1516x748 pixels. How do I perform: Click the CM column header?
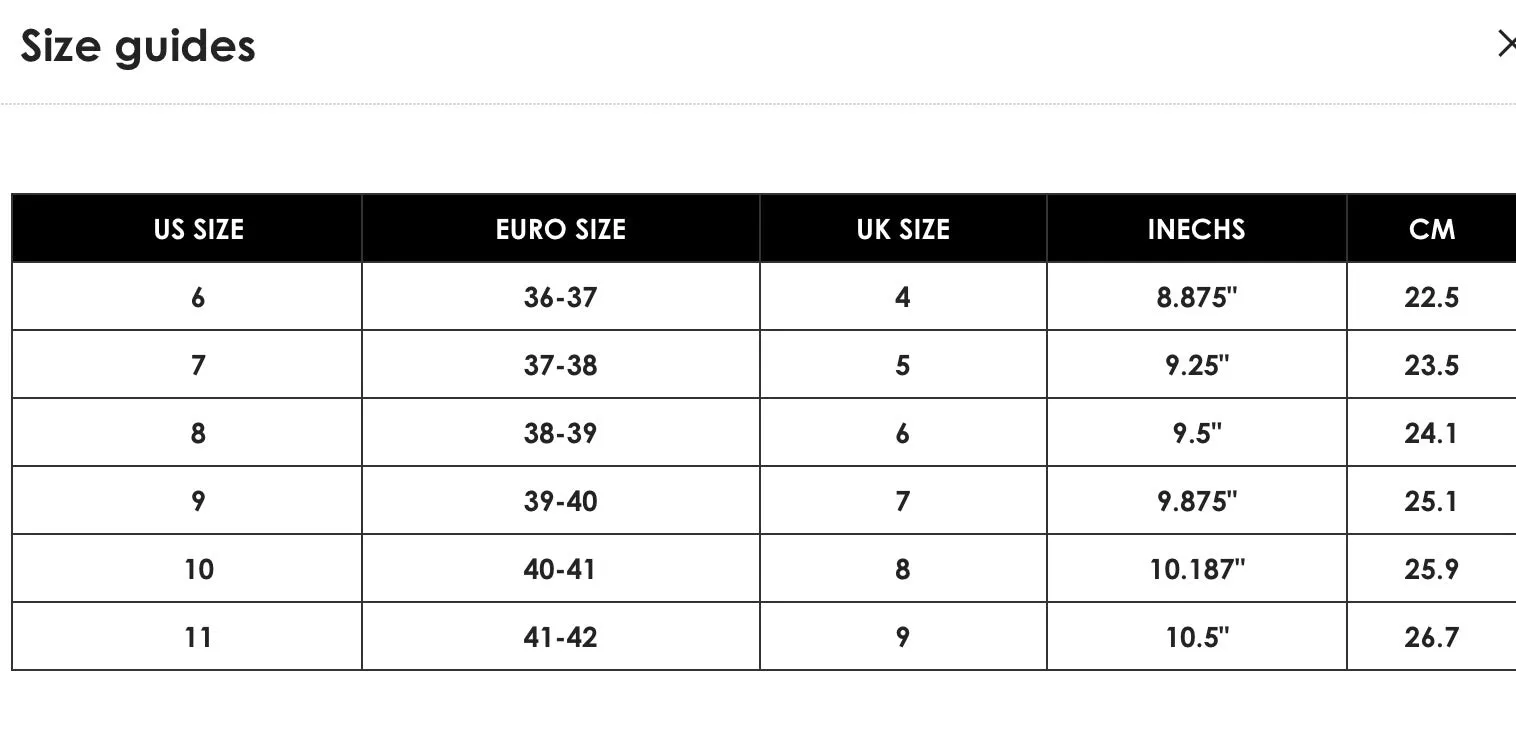[x=1431, y=228]
